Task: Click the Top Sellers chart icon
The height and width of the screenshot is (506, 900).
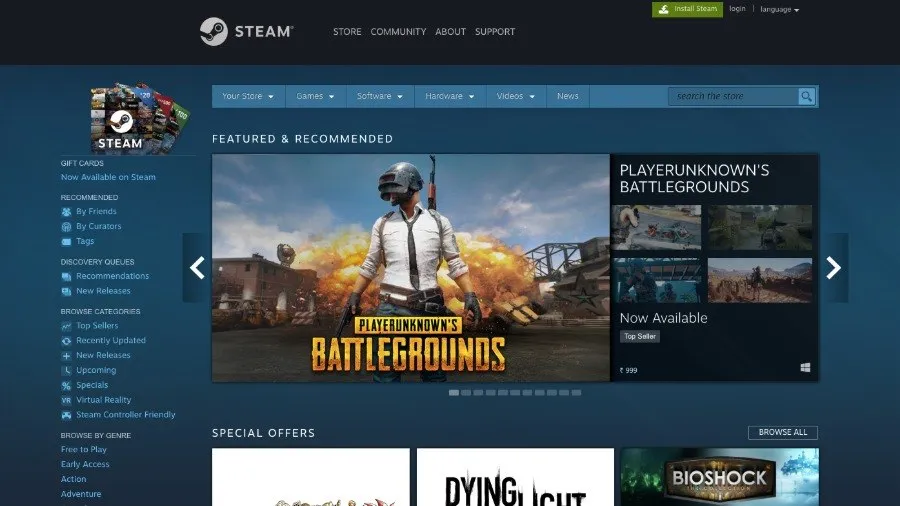Action: point(66,326)
